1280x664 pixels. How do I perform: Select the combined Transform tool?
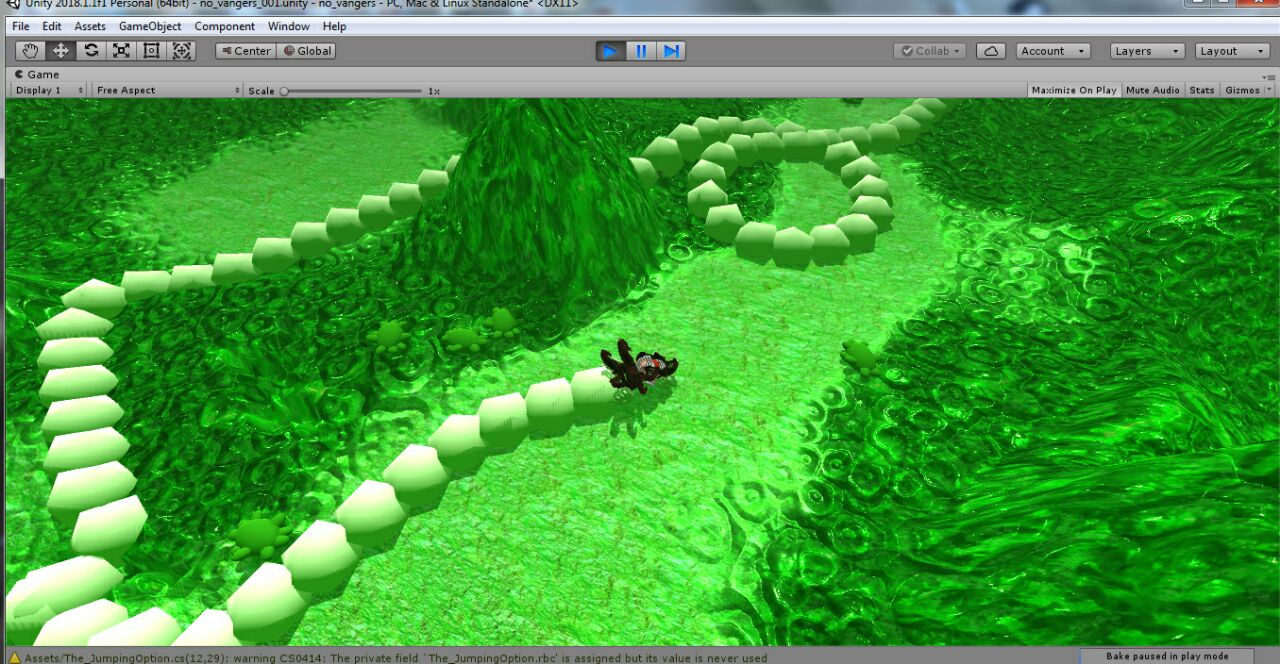pyautogui.click(x=181, y=51)
